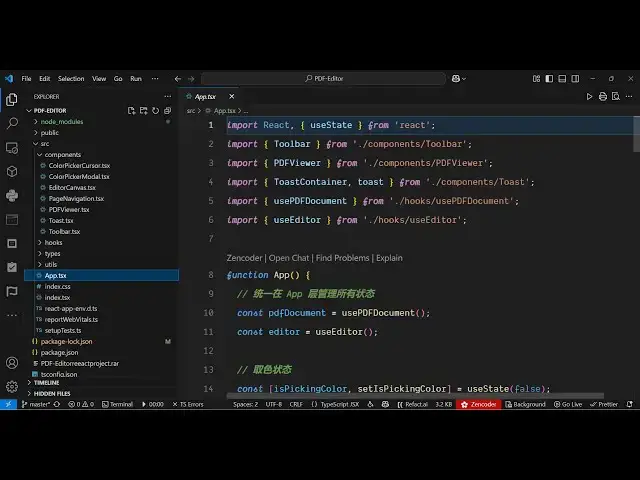Open notifications bell in status bar
The height and width of the screenshot is (480, 640).
tap(630, 404)
